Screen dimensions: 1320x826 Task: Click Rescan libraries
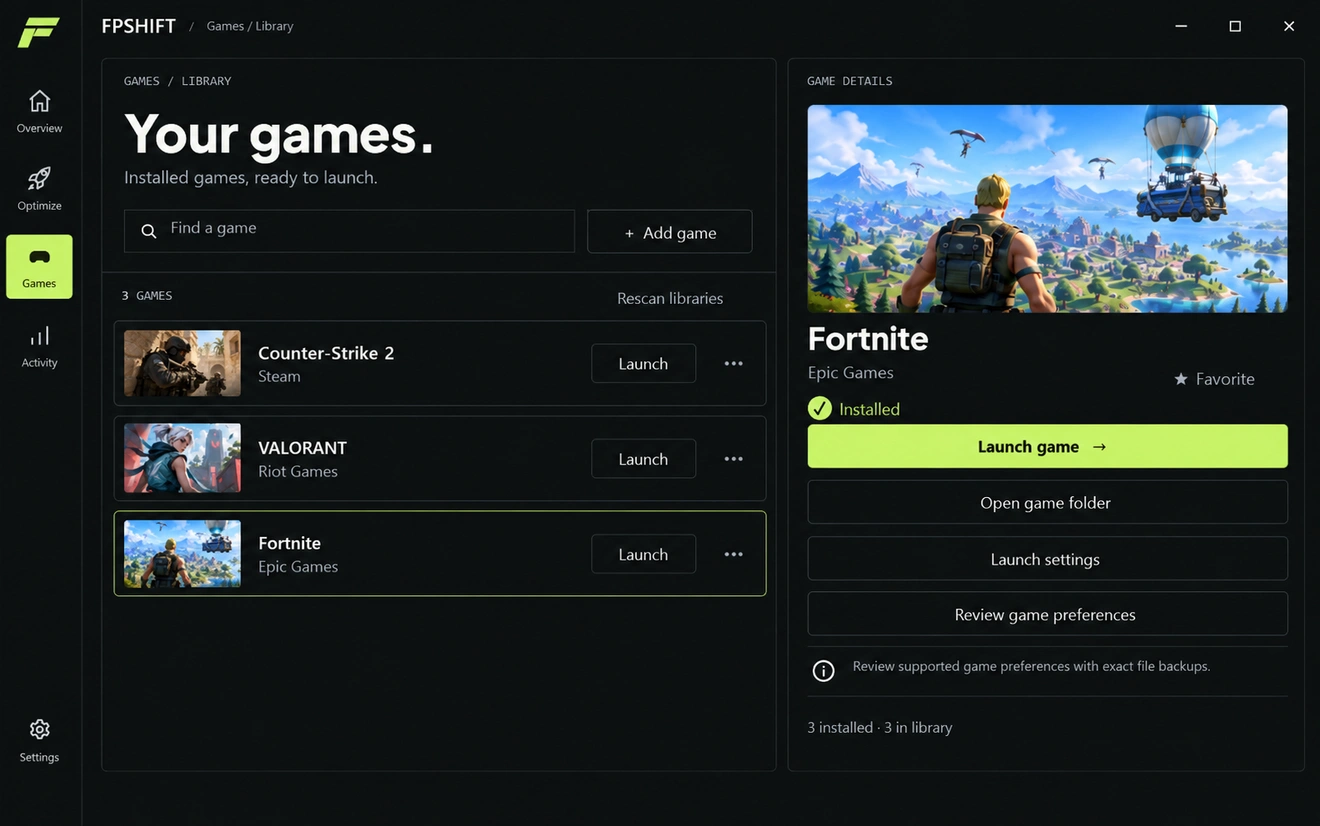(x=670, y=298)
